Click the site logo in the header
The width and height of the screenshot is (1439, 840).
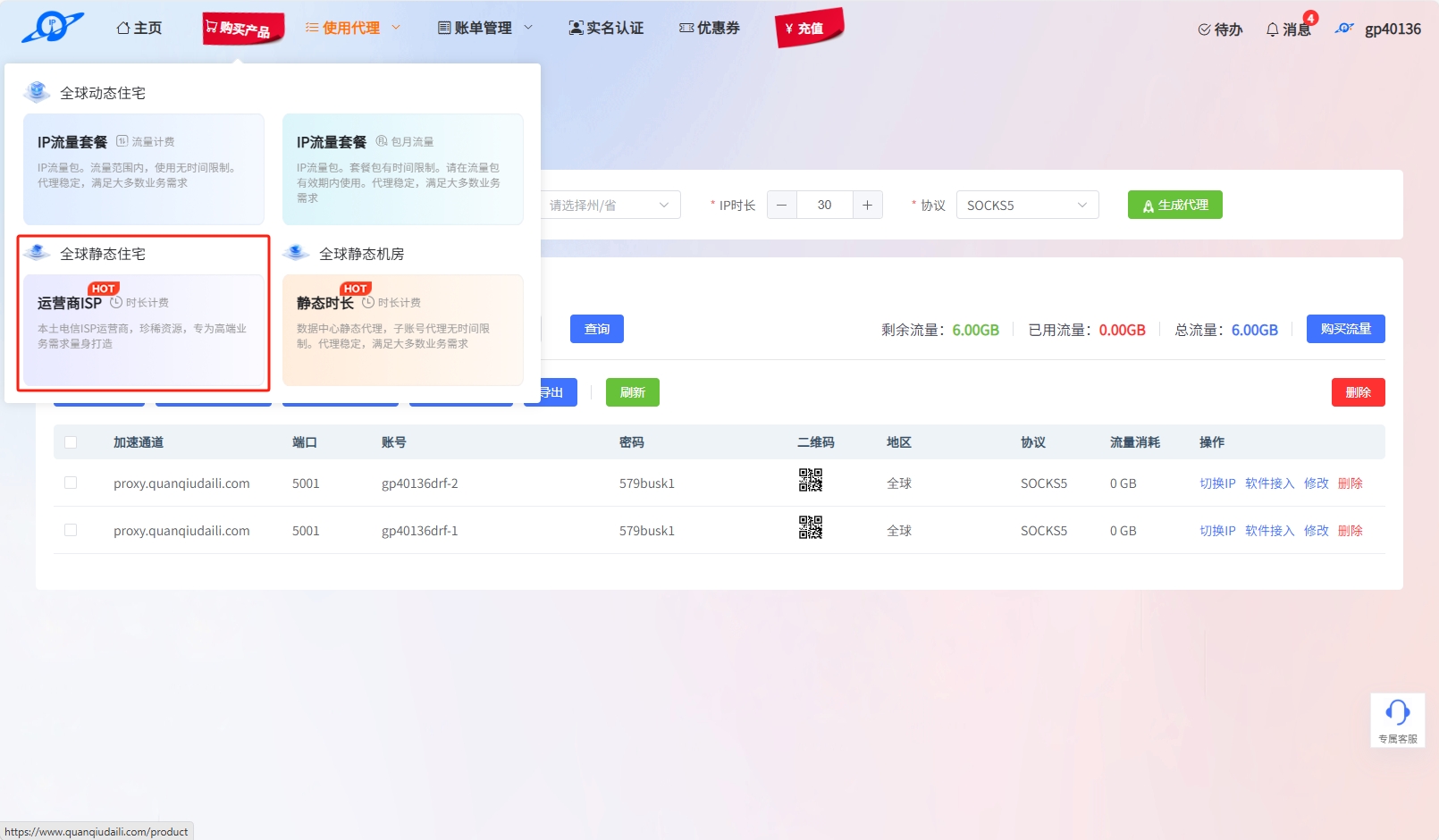(53, 27)
